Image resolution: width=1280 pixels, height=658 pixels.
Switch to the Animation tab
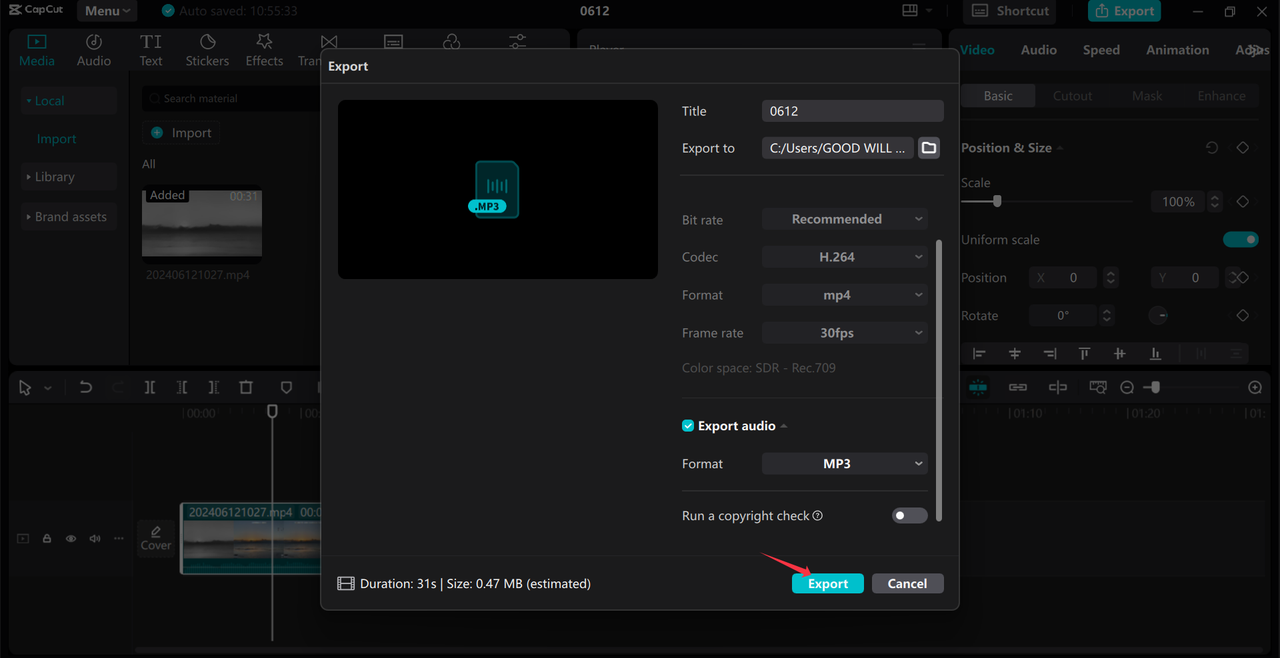pyautogui.click(x=1177, y=50)
